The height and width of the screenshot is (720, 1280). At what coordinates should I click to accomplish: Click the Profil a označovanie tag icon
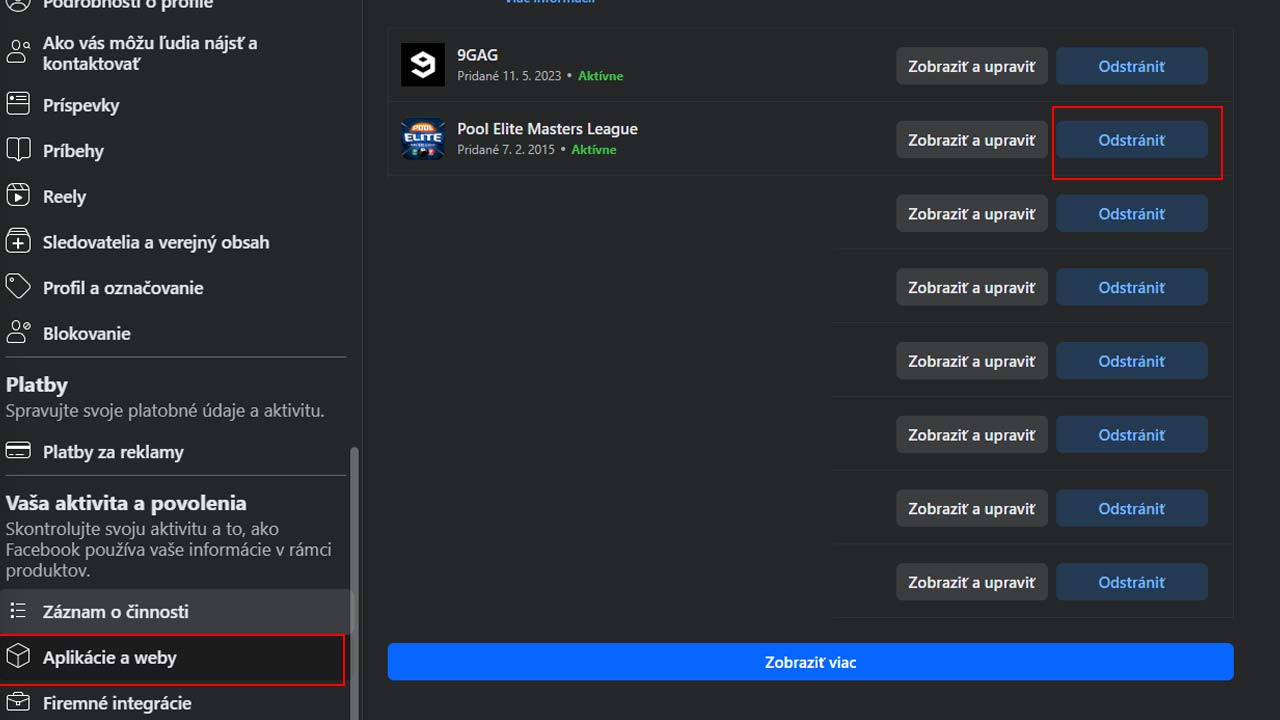click(x=18, y=287)
